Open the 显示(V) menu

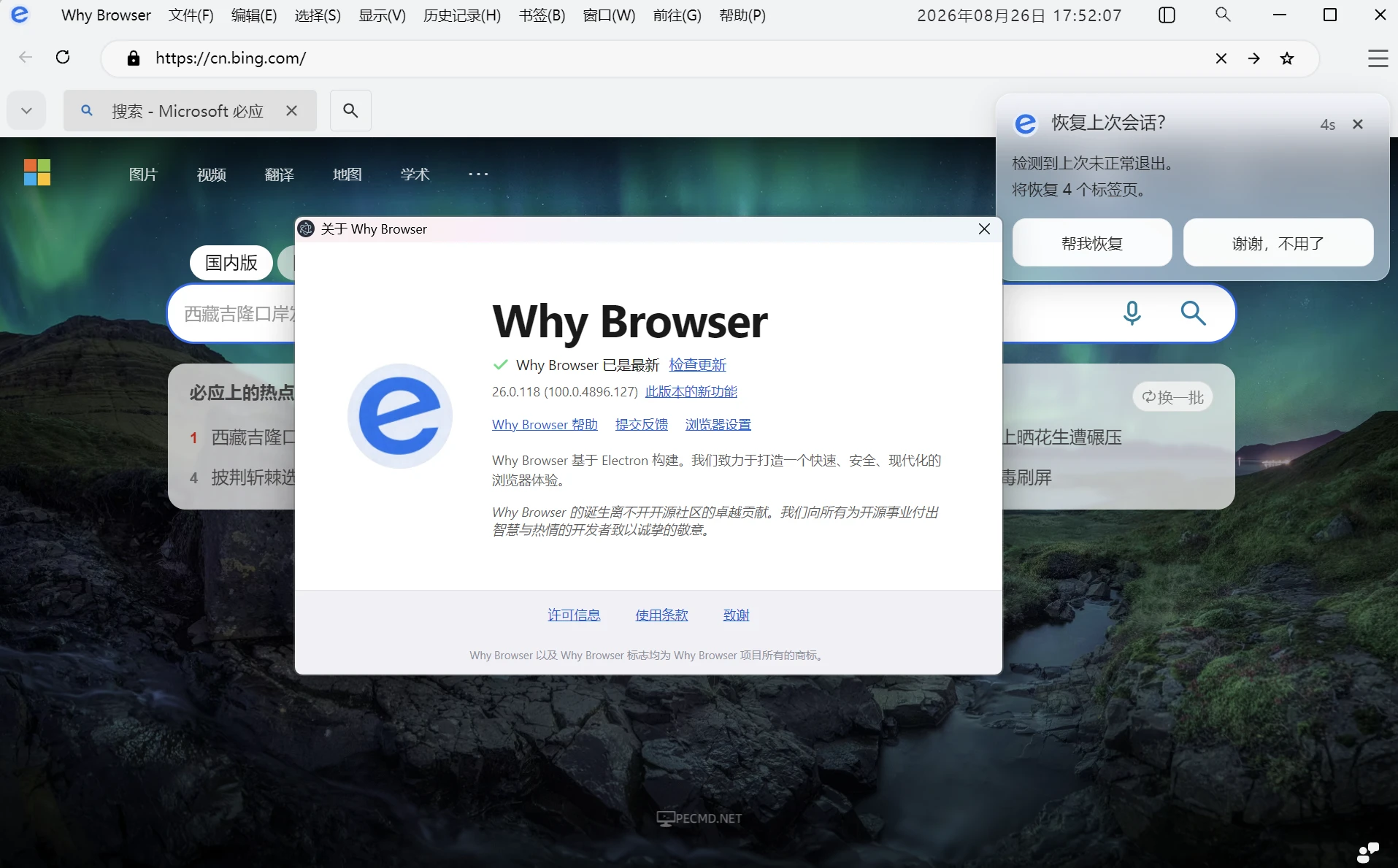pos(382,15)
